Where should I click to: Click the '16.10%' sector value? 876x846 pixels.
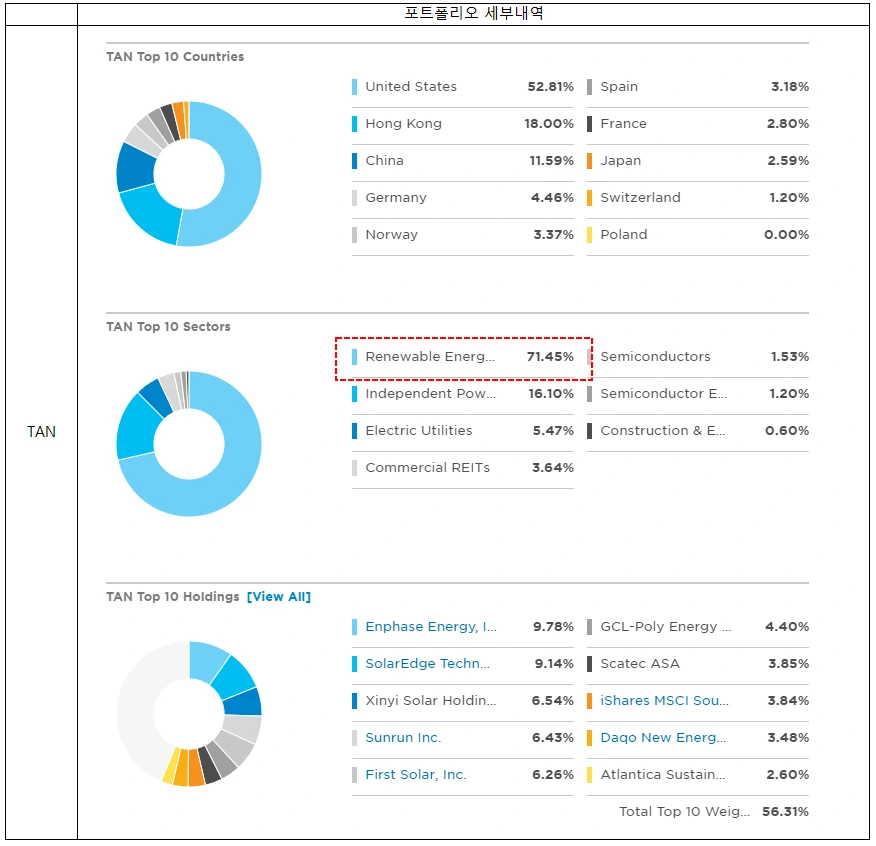point(551,393)
